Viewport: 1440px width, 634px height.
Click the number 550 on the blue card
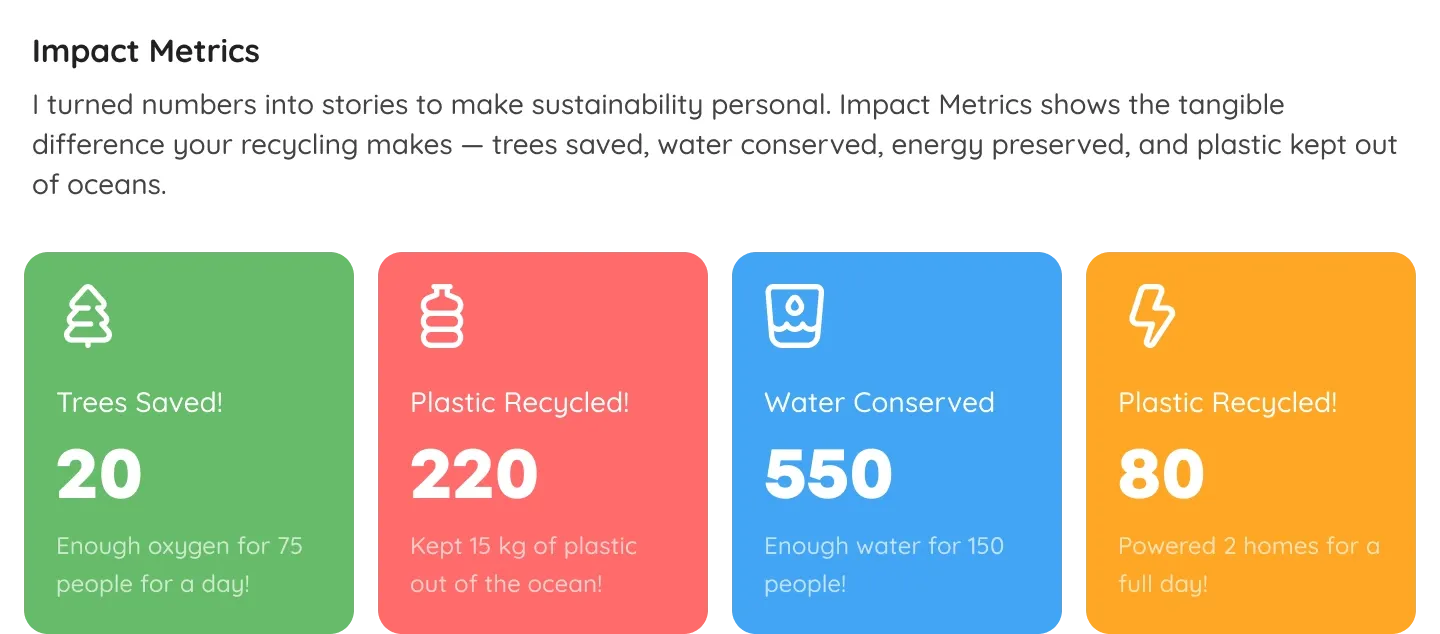(x=828, y=472)
